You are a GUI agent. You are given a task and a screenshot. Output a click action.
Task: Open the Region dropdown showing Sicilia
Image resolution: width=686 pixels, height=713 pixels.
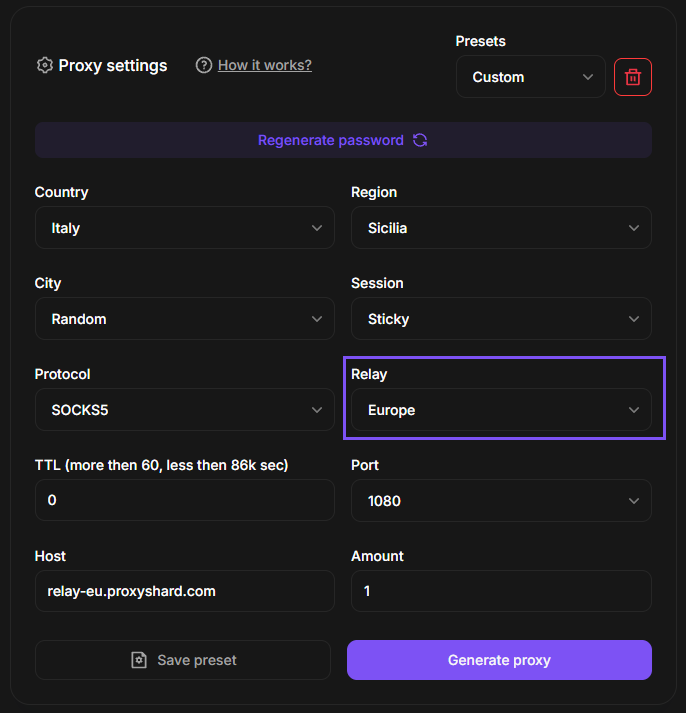coord(501,228)
